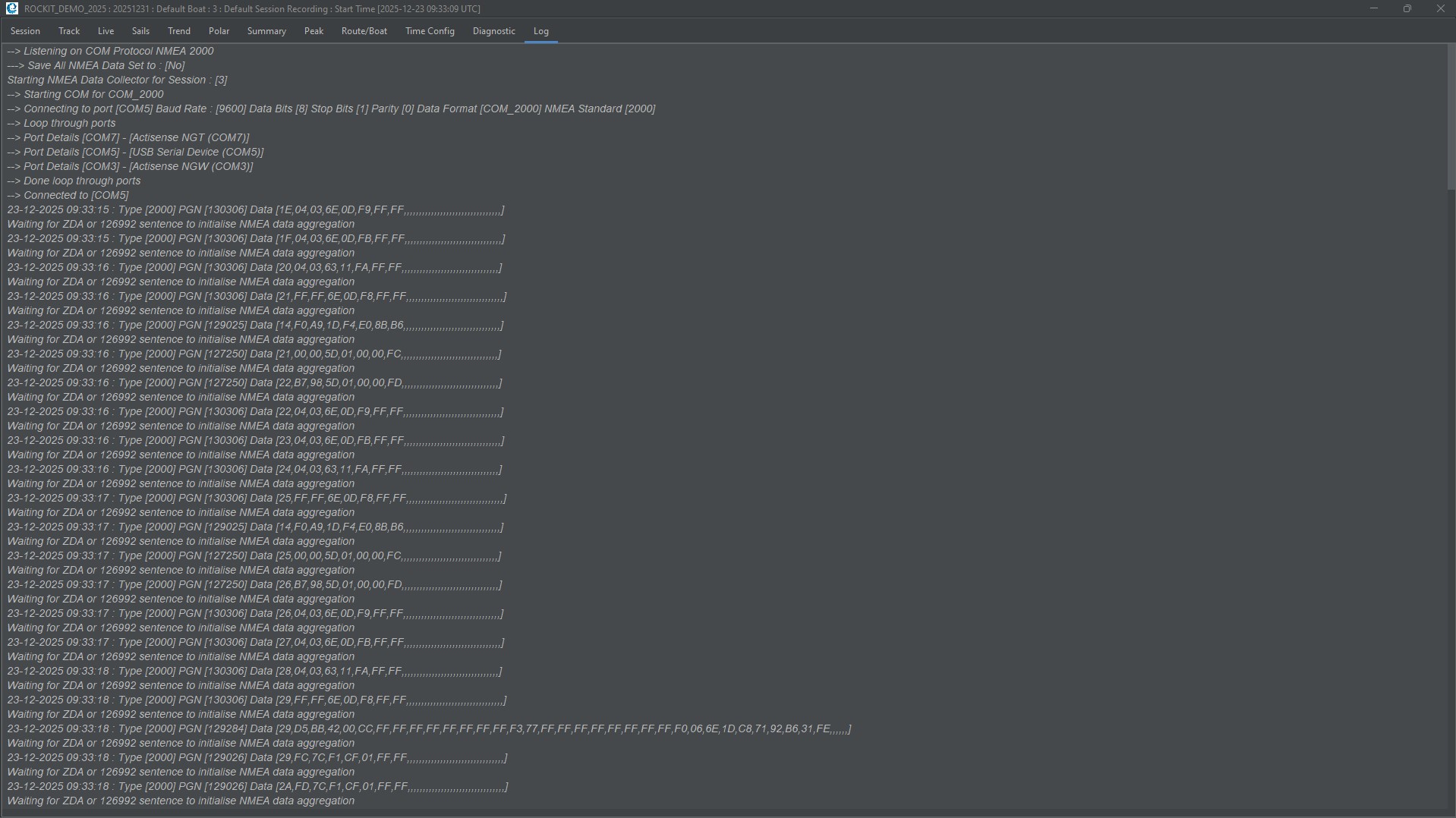
Task: Switch to the Track tab
Action: pos(69,31)
